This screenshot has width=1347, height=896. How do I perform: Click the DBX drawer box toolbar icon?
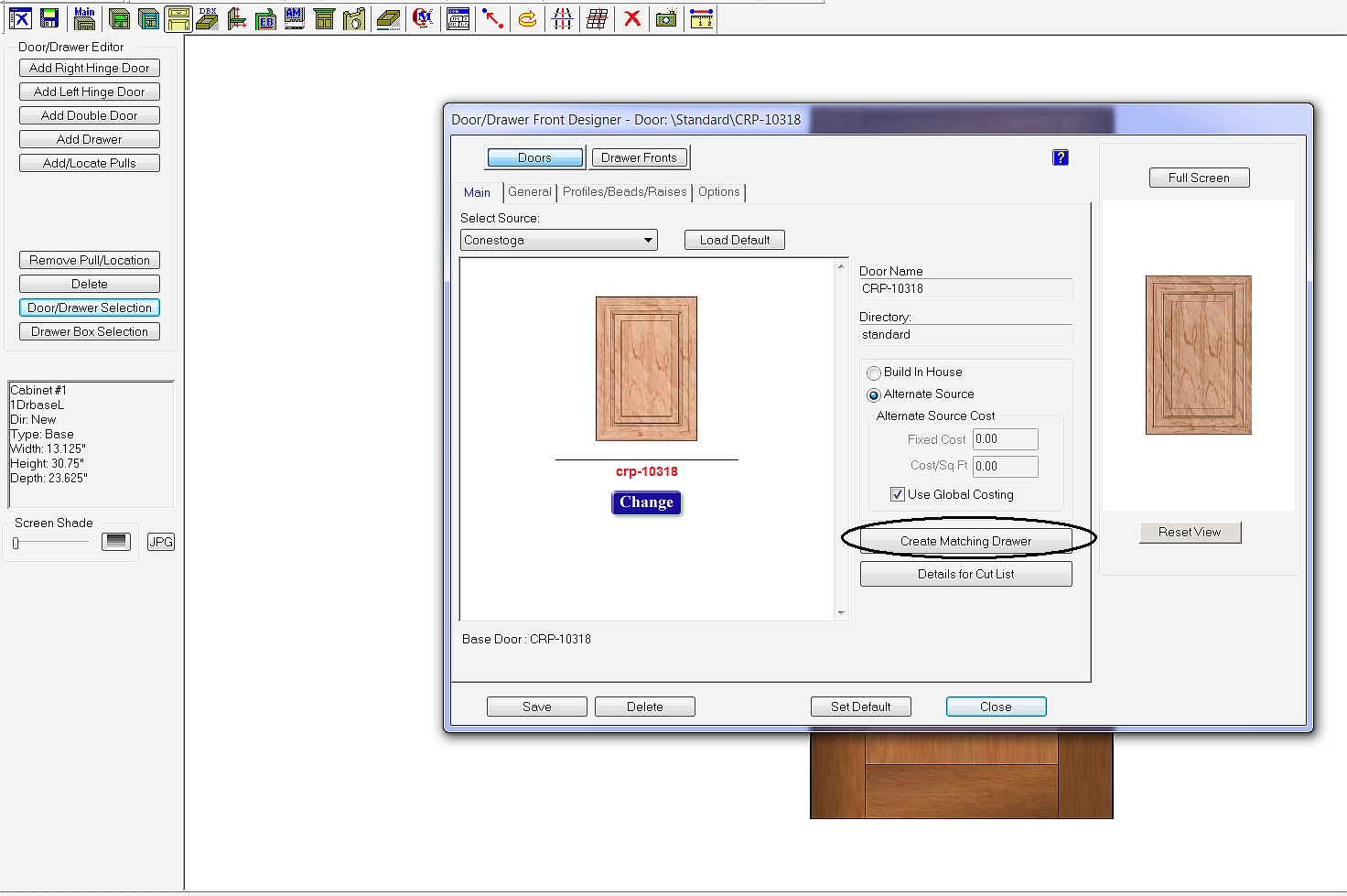(208, 18)
